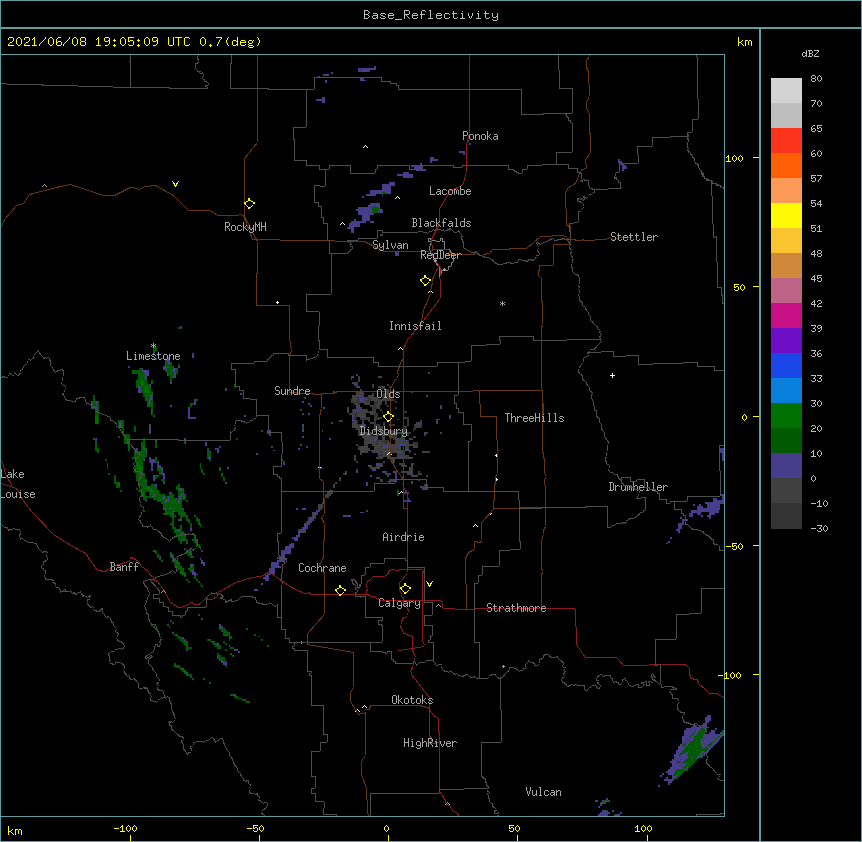Screen dimensions: 862x842
Task: Click the Strathmore city label
Action: [516, 608]
